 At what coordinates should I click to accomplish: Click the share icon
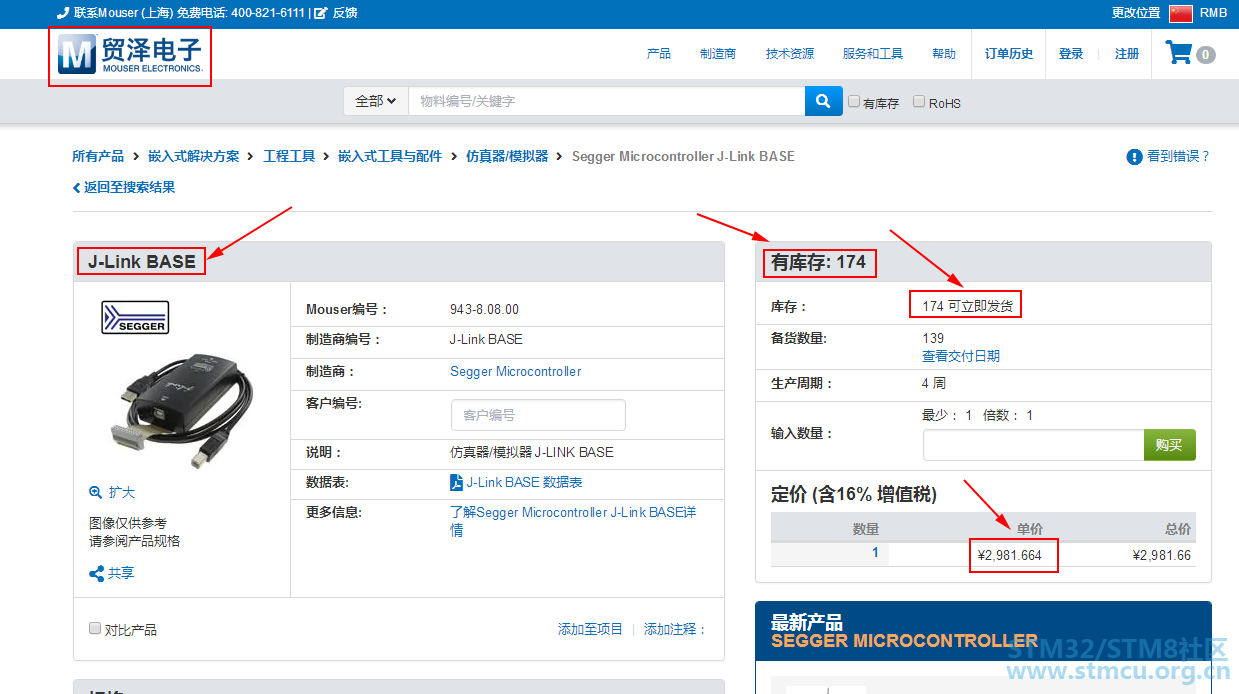(x=97, y=573)
